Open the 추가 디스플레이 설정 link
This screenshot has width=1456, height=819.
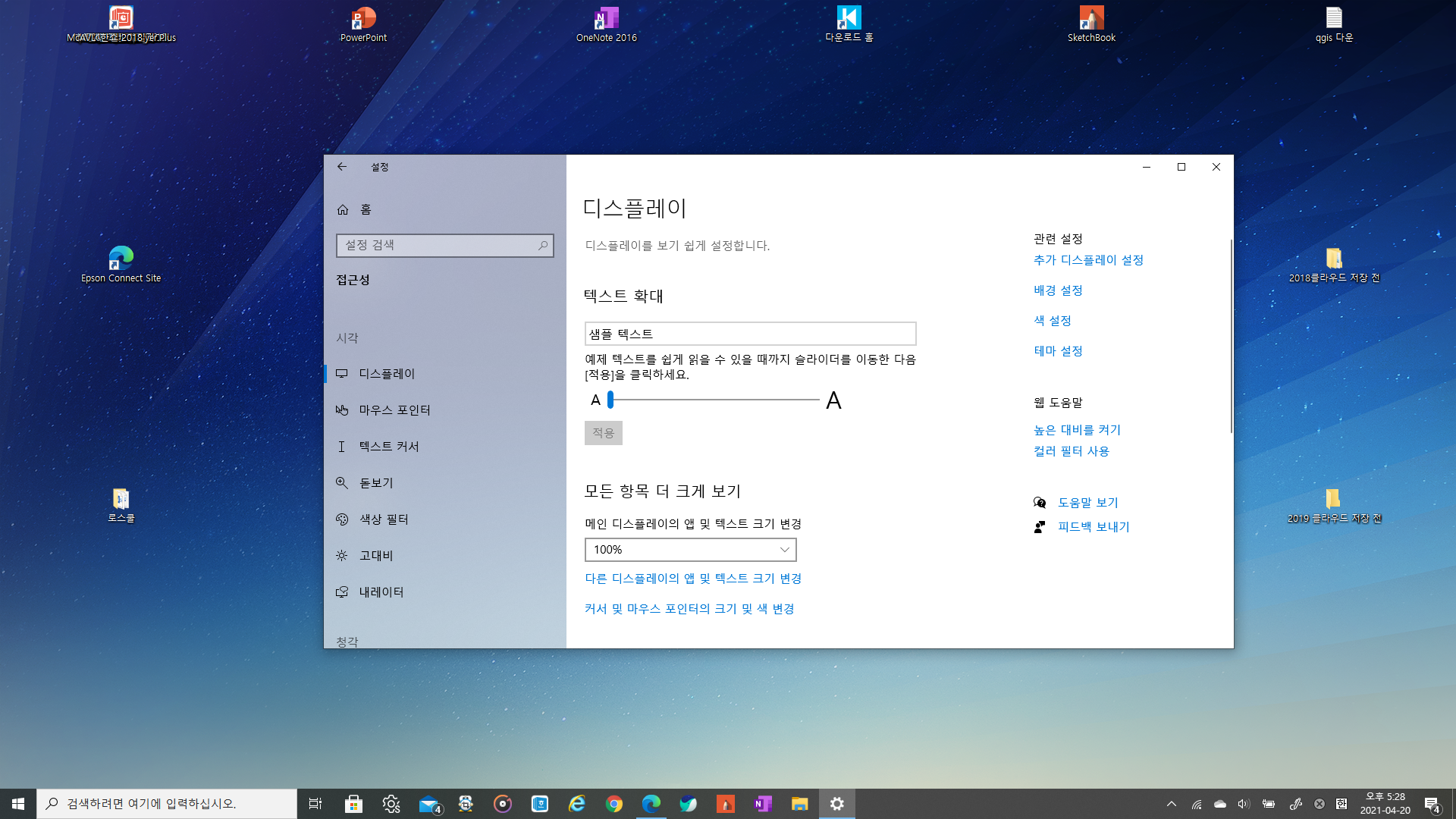[1088, 260]
